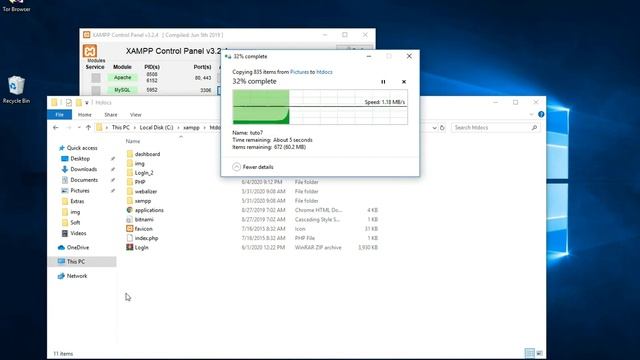The height and width of the screenshot is (360, 640).
Task: Open the address bar history dropdown
Action: coord(434,128)
